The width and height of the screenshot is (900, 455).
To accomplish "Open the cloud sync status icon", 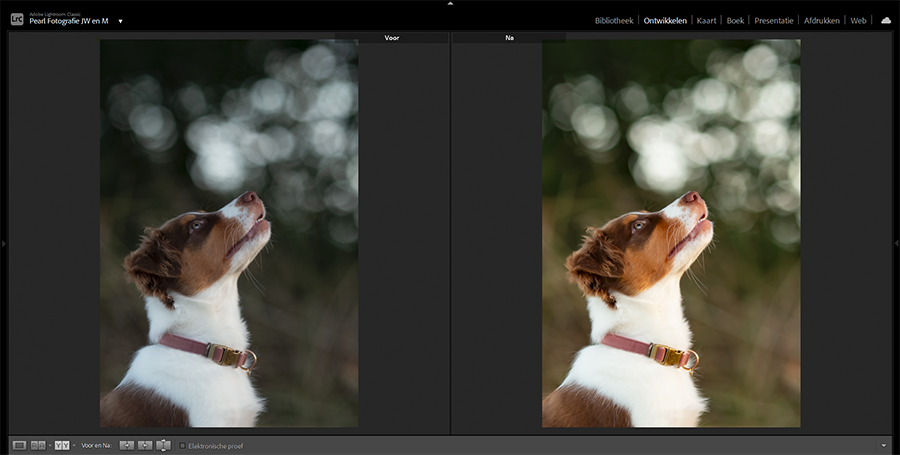I will 885,20.
